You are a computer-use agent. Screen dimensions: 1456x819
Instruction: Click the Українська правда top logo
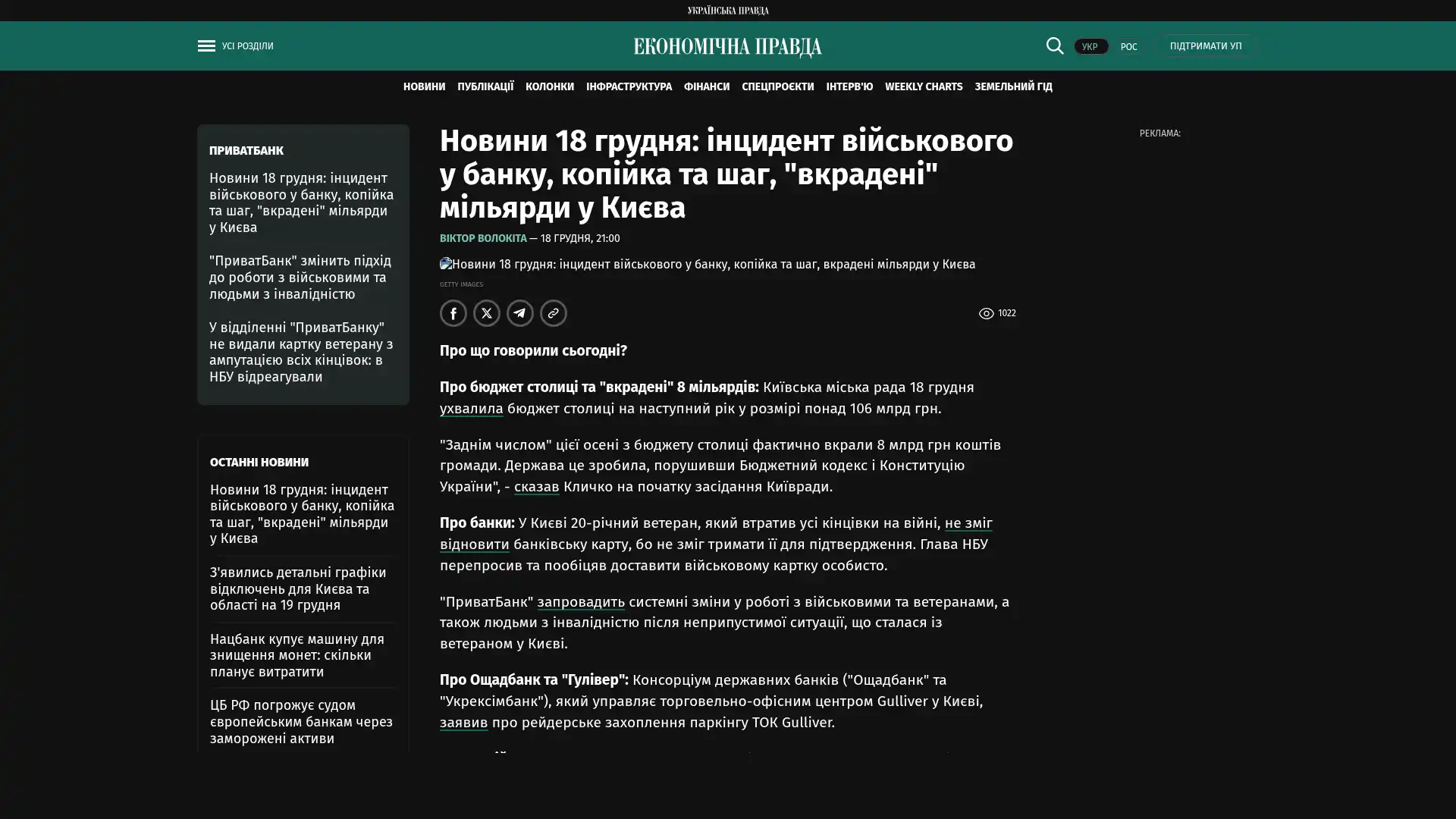click(x=727, y=11)
